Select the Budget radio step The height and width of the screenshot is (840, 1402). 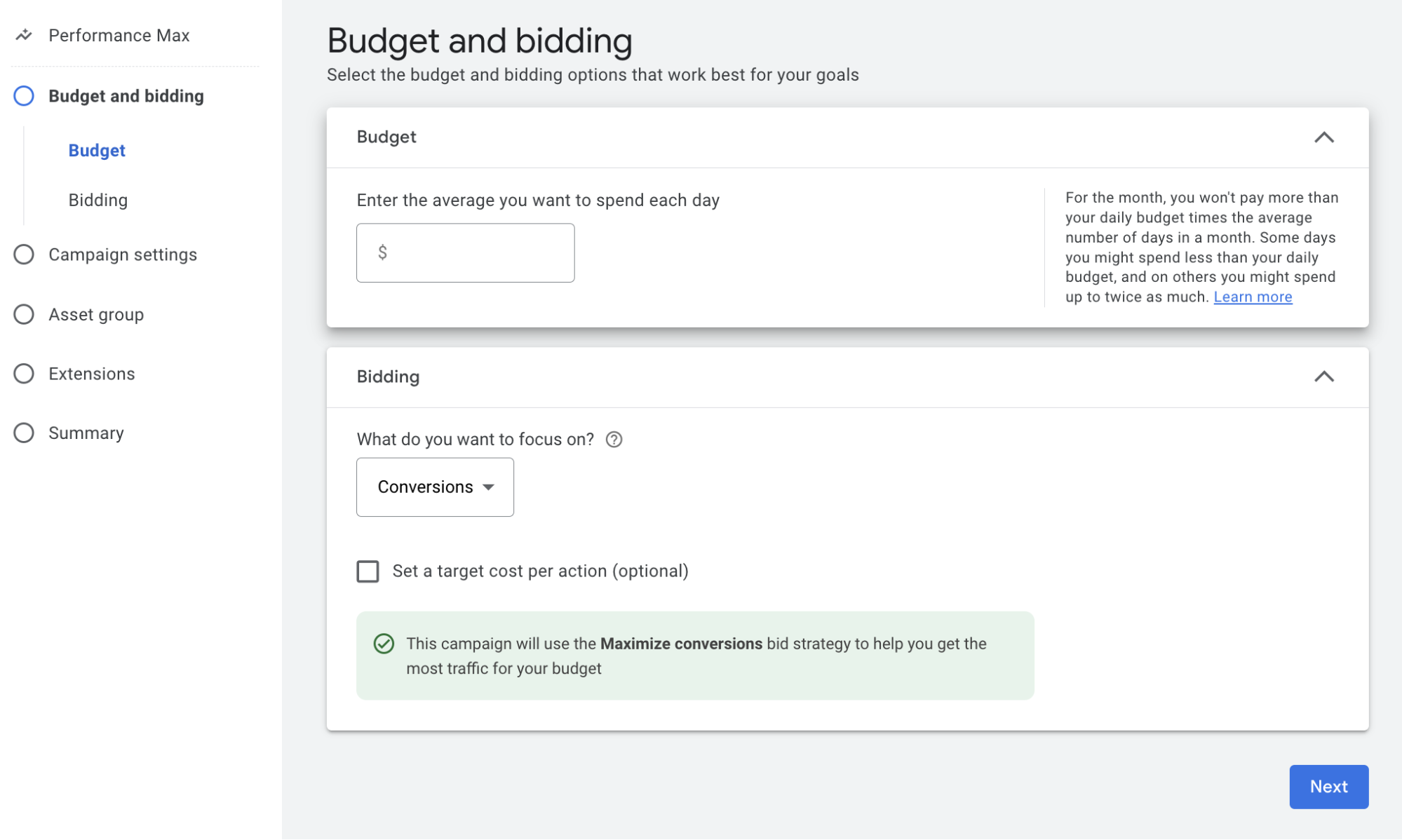pyautogui.click(x=97, y=150)
